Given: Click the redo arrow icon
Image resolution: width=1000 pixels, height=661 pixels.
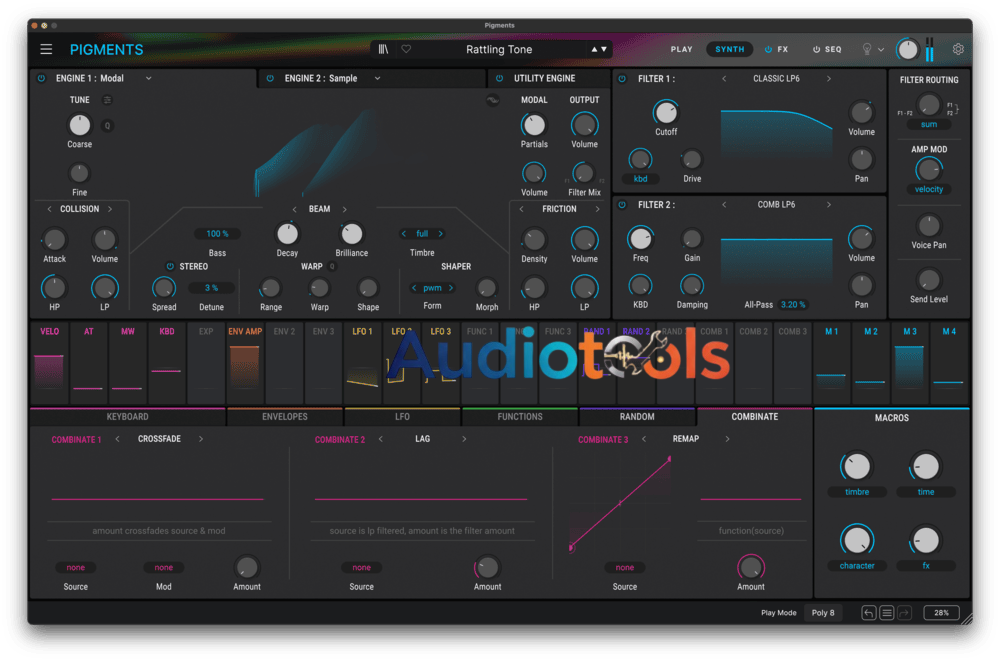Looking at the screenshot, I should click(904, 612).
